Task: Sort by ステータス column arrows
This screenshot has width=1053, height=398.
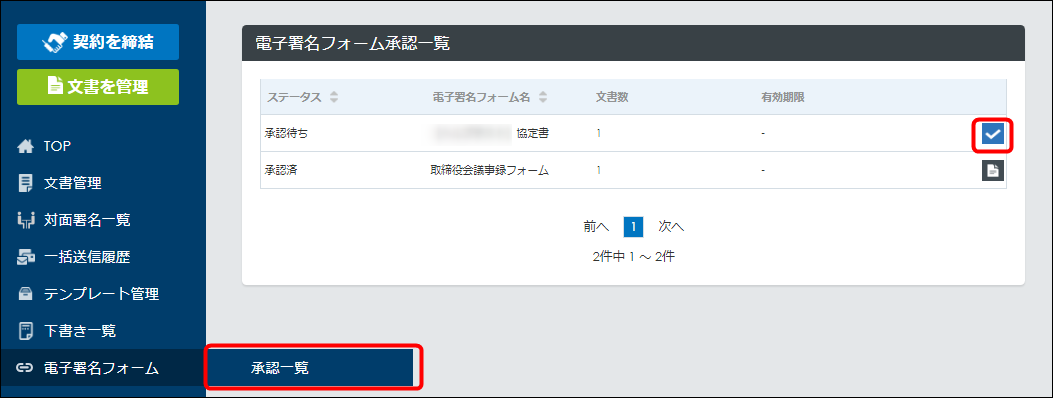Action: coord(334,97)
